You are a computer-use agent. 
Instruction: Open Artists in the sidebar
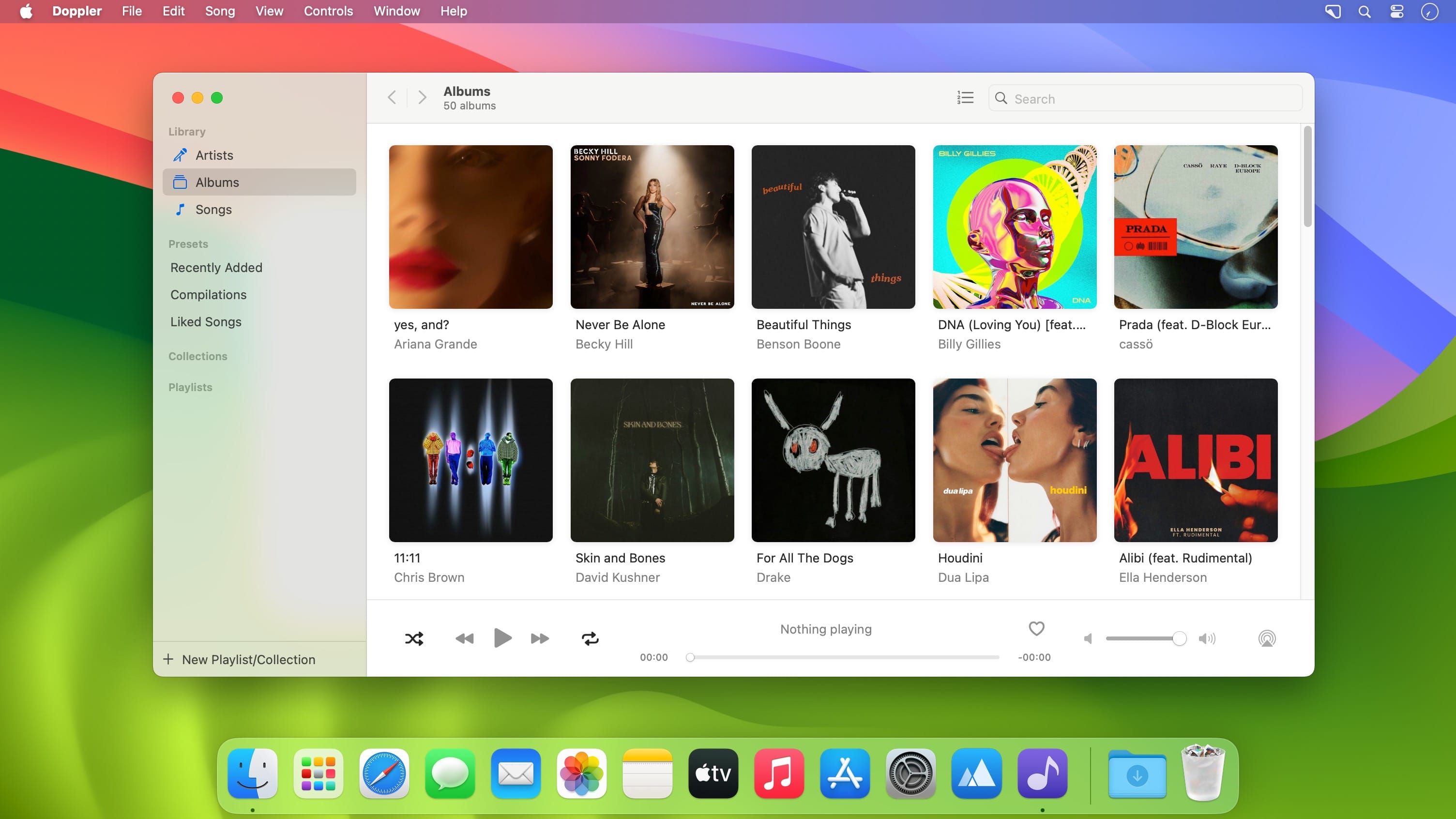coord(259,155)
